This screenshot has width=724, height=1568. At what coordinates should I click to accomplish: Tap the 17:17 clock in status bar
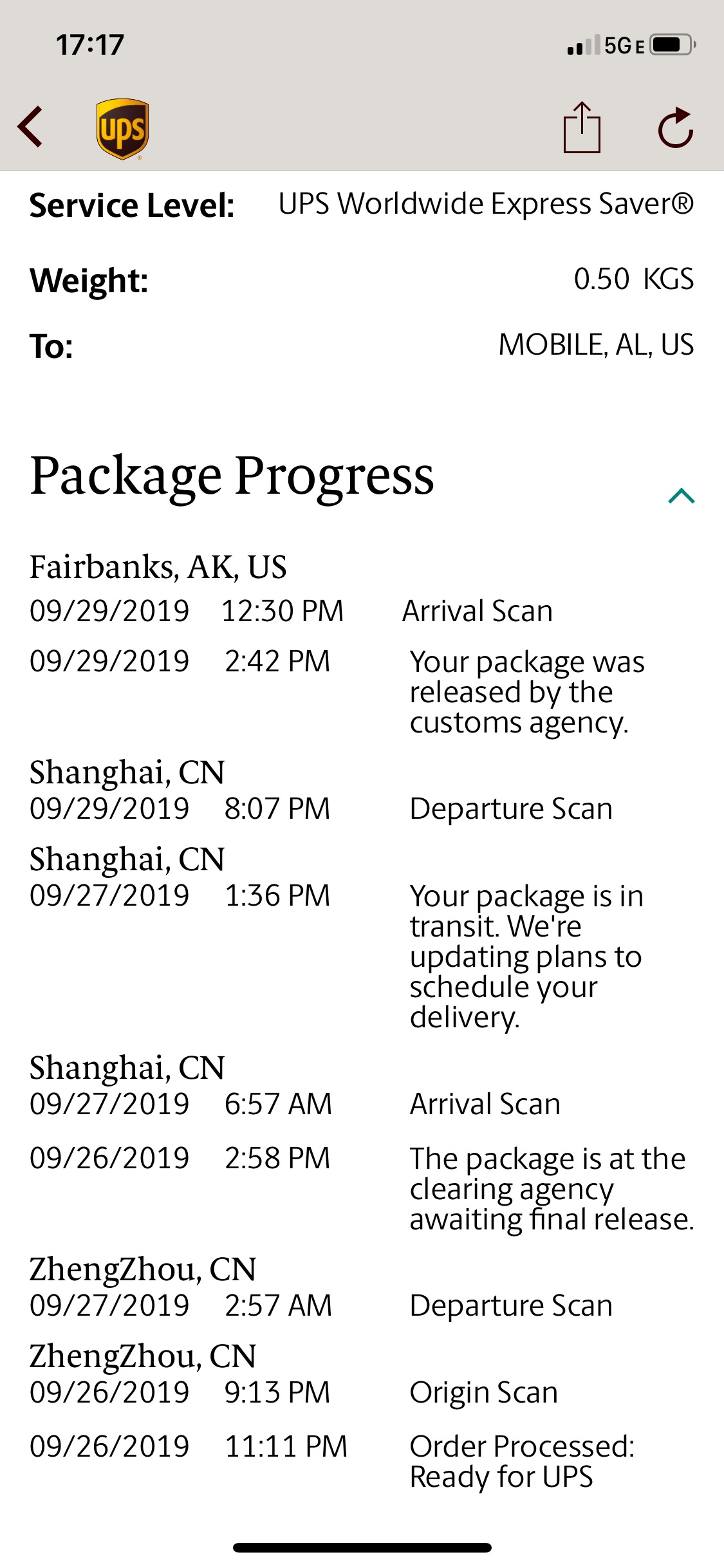click(x=89, y=45)
